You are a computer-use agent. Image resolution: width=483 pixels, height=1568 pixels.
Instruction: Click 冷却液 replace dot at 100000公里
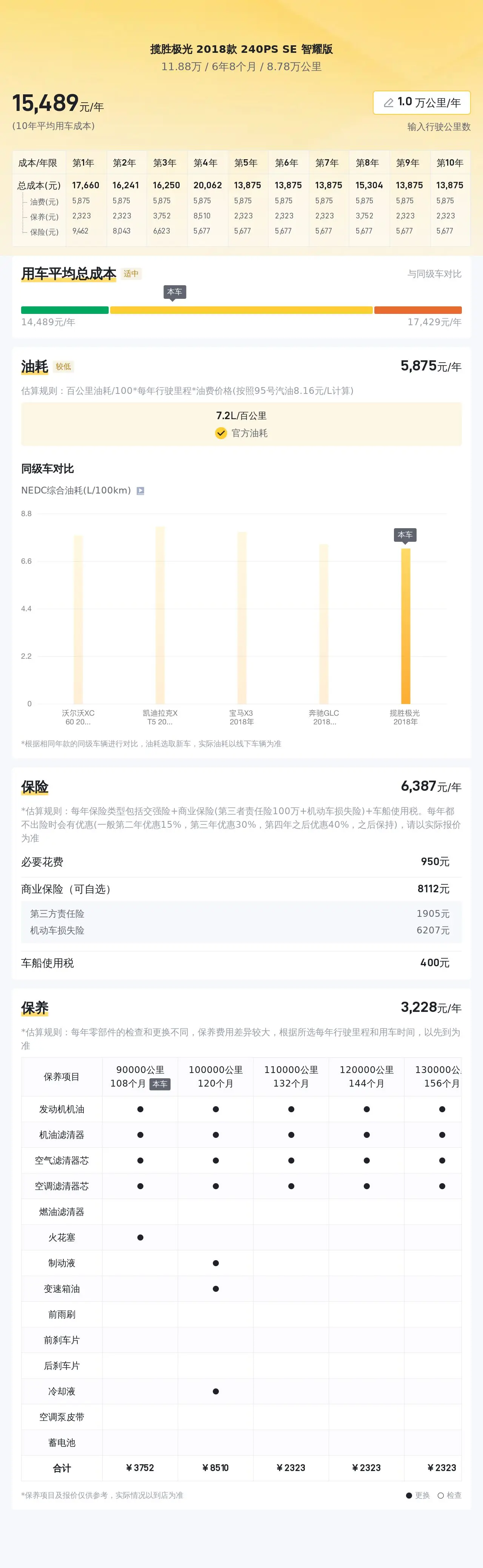(215, 1391)
